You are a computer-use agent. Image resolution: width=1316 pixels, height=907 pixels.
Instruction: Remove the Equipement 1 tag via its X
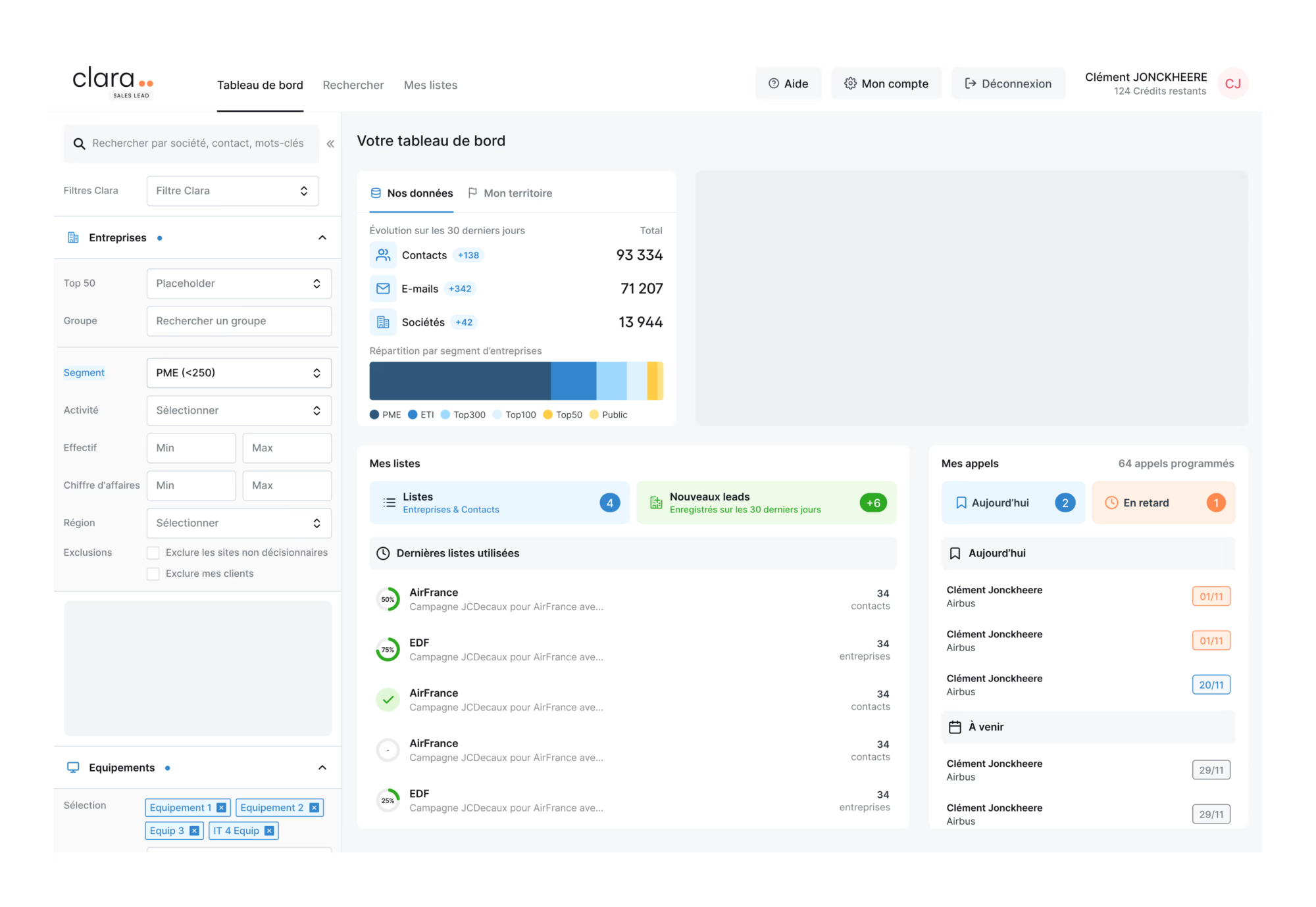[221, 808]
